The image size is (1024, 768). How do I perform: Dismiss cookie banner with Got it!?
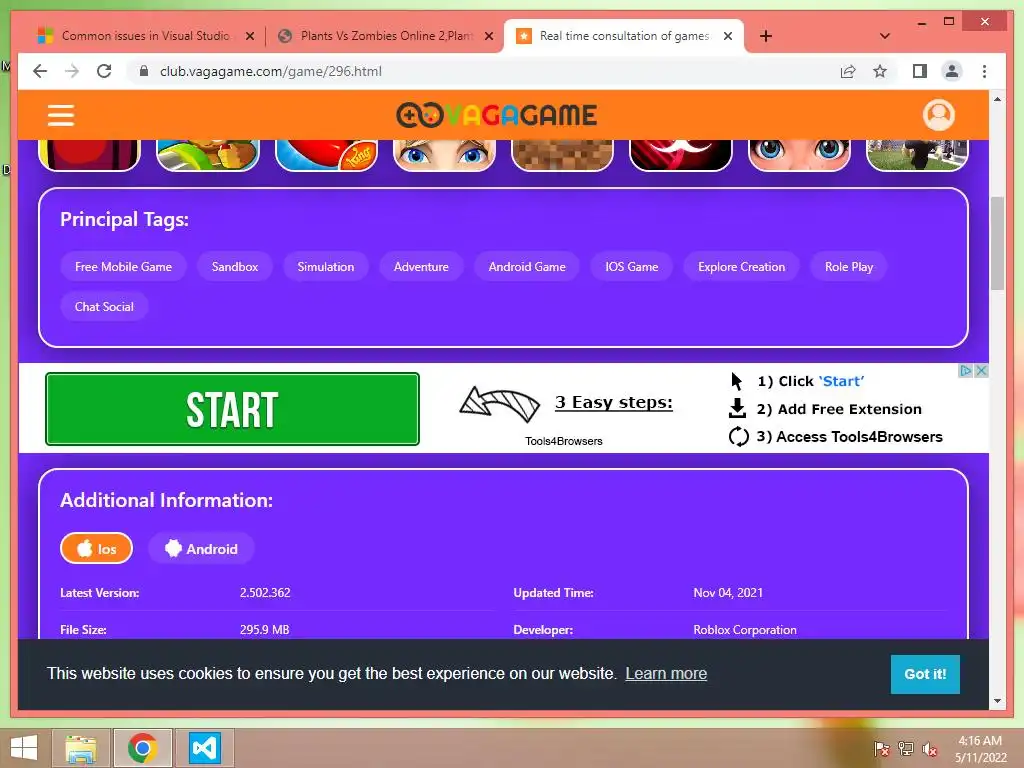(x=925, y=674)
